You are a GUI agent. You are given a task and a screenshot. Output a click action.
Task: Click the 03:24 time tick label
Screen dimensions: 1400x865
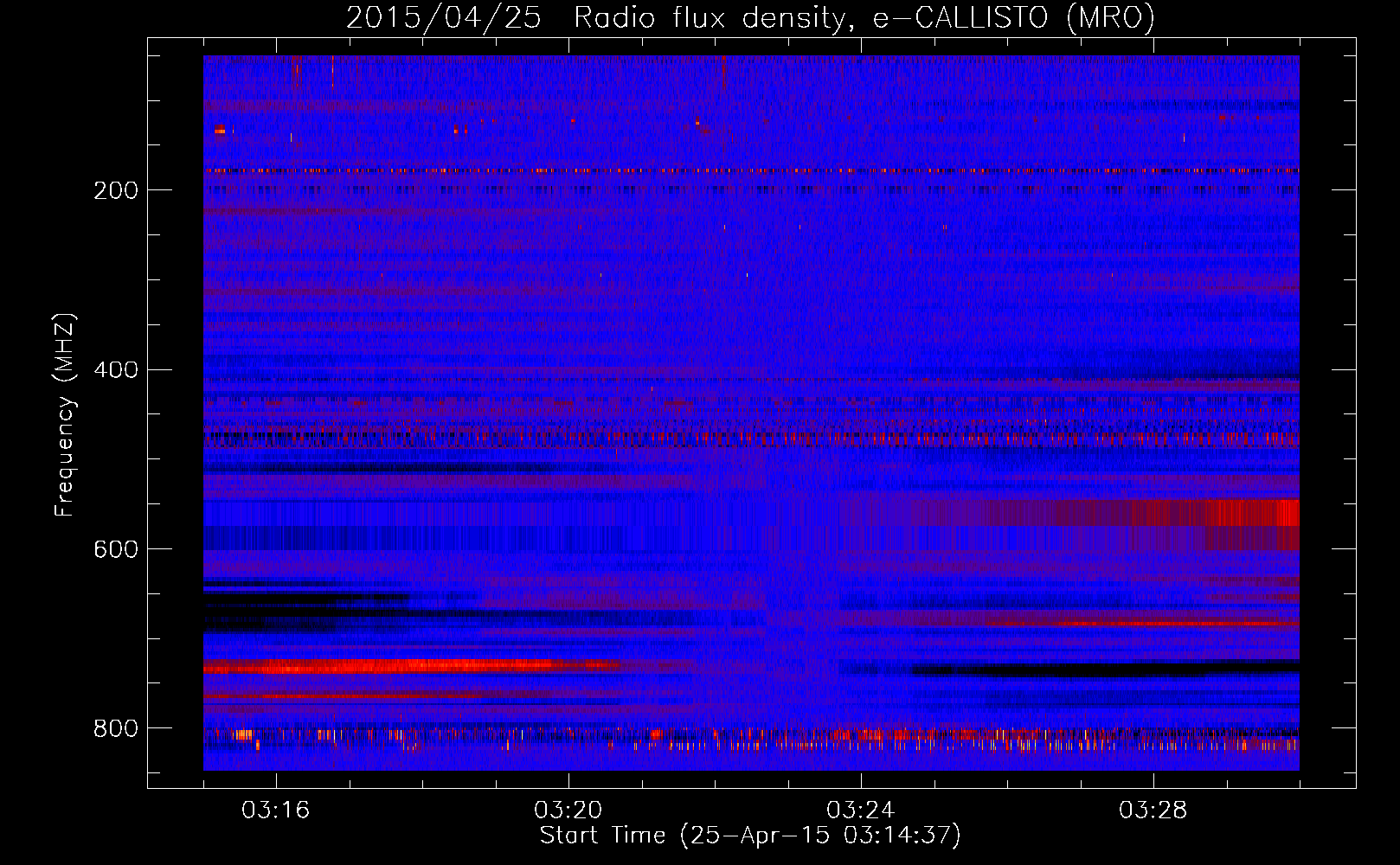(x=860, y=811)
